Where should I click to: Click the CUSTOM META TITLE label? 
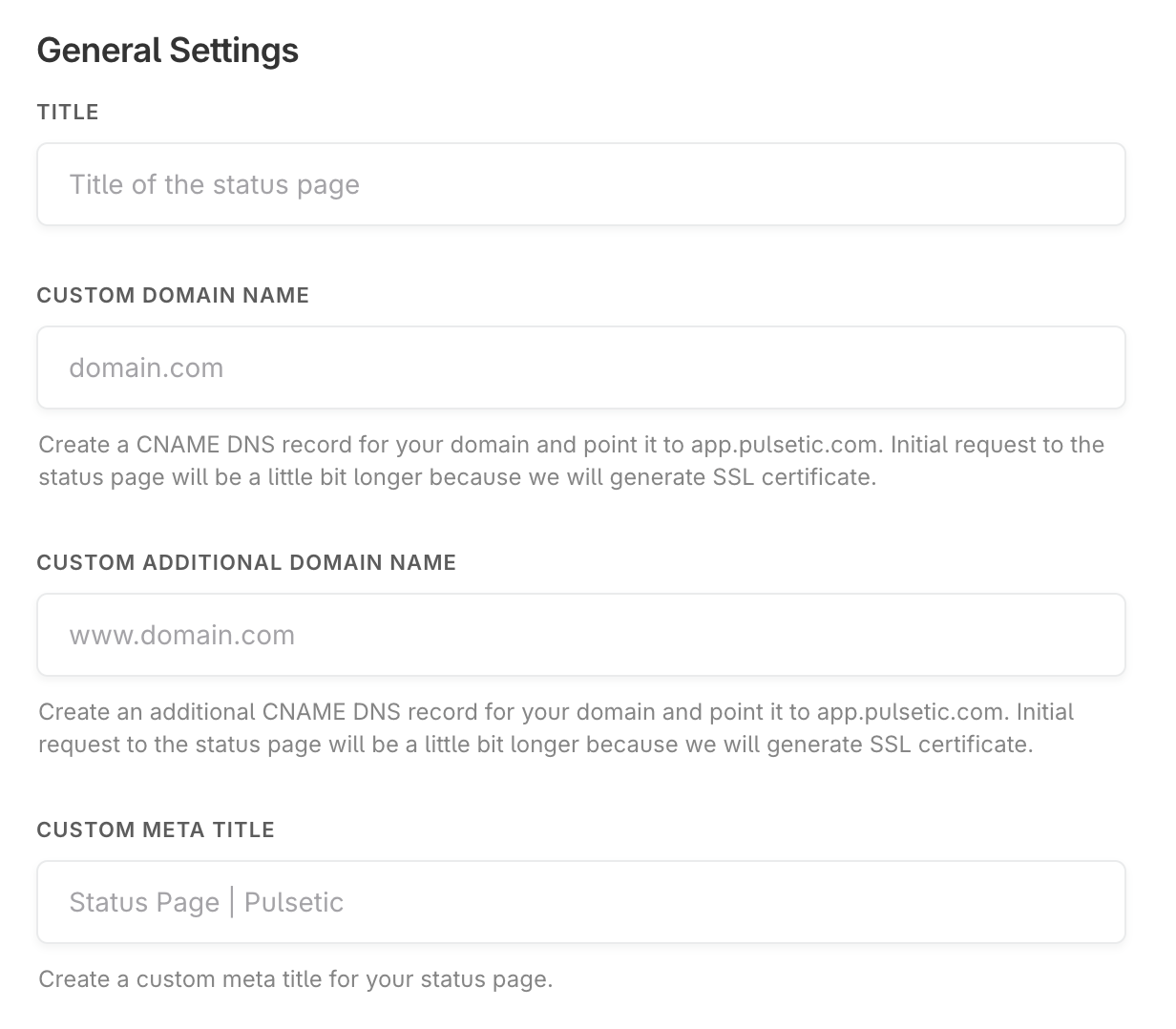click(156, 829)
